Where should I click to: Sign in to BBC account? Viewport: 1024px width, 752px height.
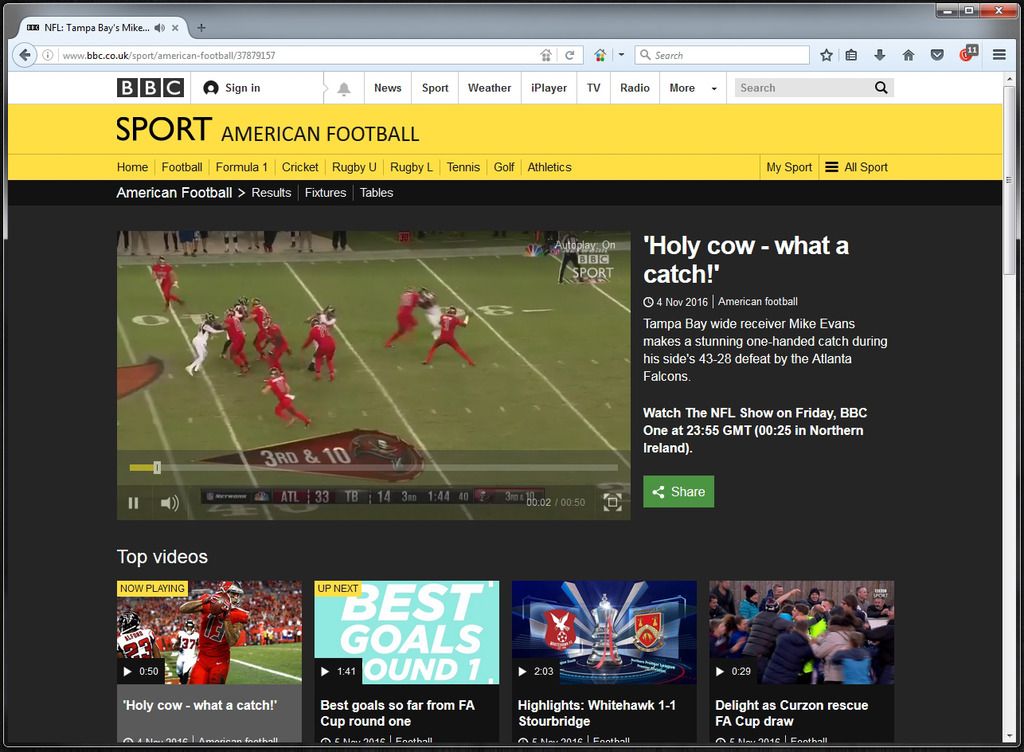coord(232,88)
